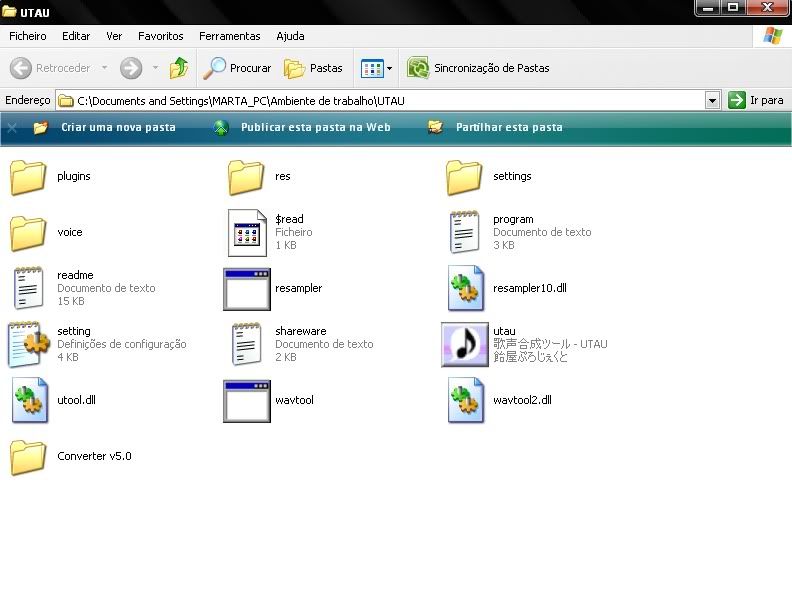Click the Ir para go button
Screen dimensions: 792x593
pyautogui.click(x=756, y=100)
